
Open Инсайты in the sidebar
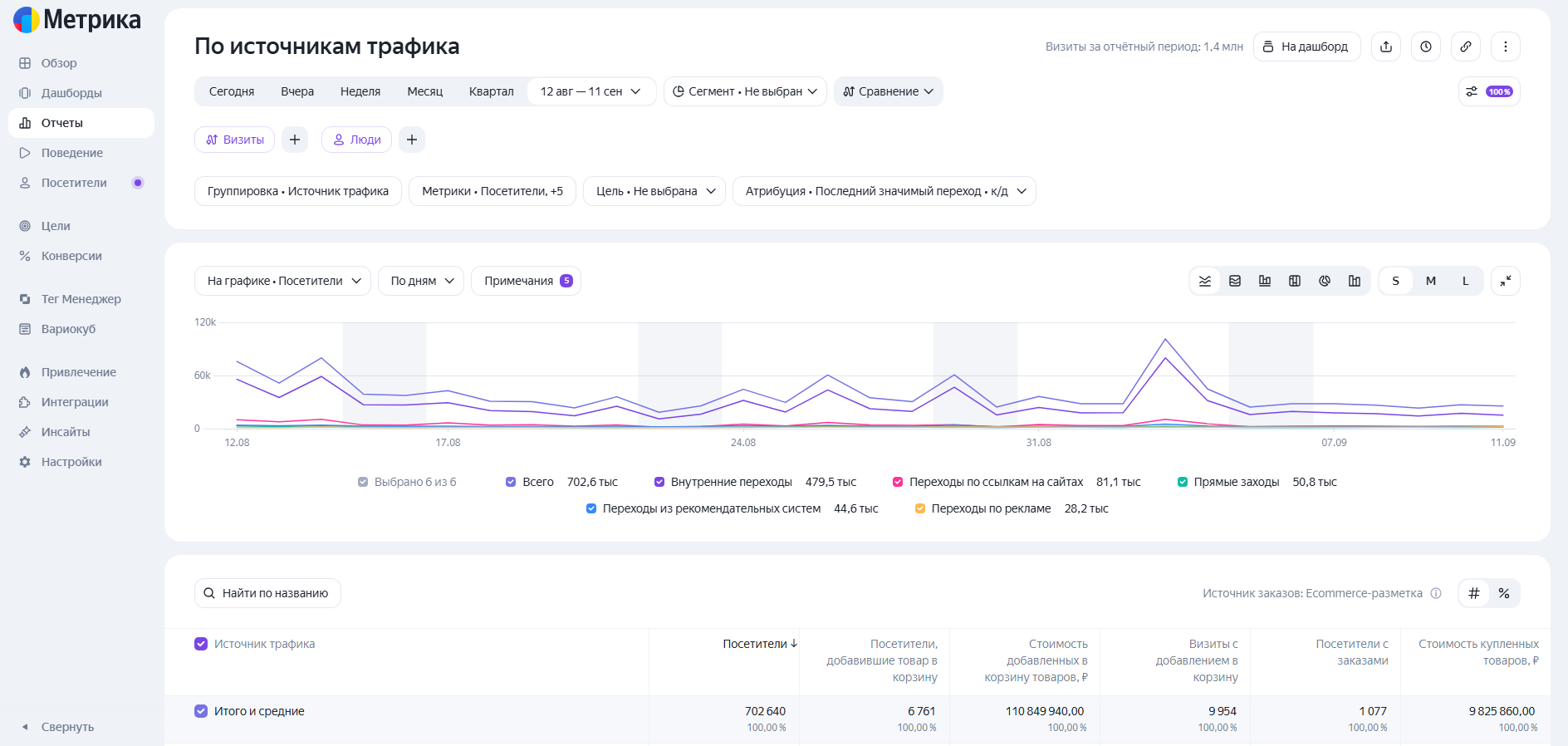click(66, 432)
